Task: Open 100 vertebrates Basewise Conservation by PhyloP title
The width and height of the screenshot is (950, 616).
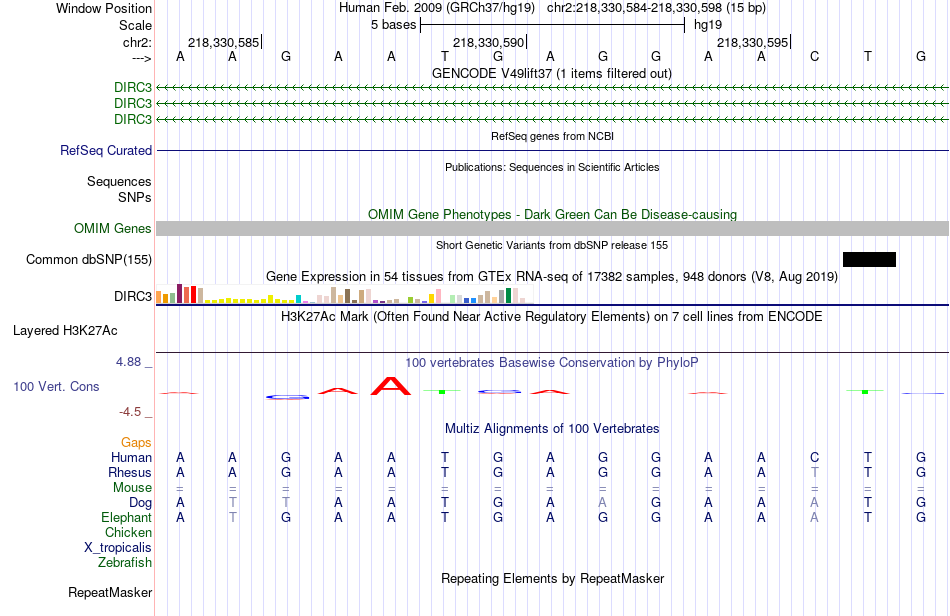Action: 552,362
